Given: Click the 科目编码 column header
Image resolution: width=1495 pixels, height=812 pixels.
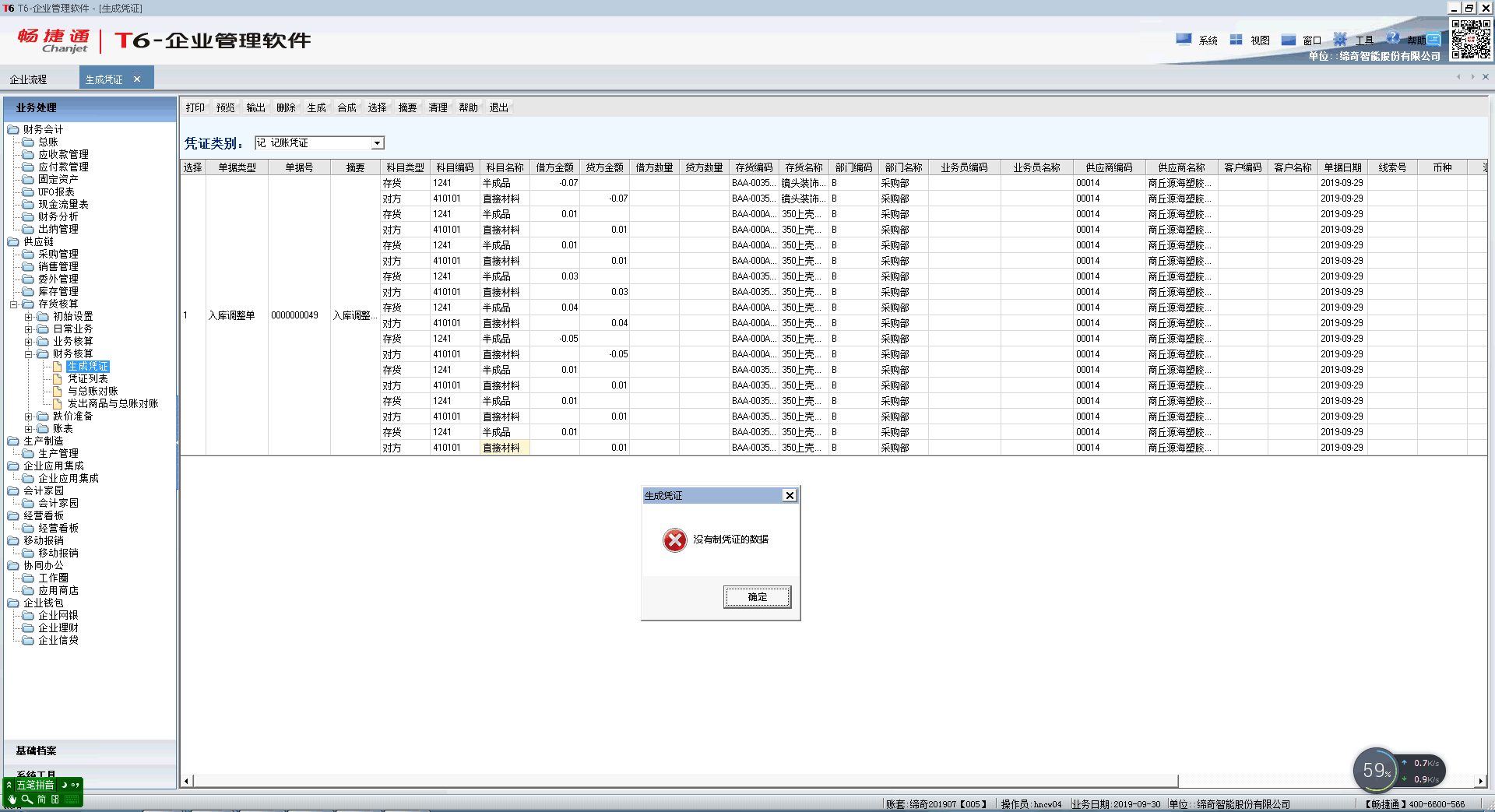Looking at the screenshot, I should 455,167.
